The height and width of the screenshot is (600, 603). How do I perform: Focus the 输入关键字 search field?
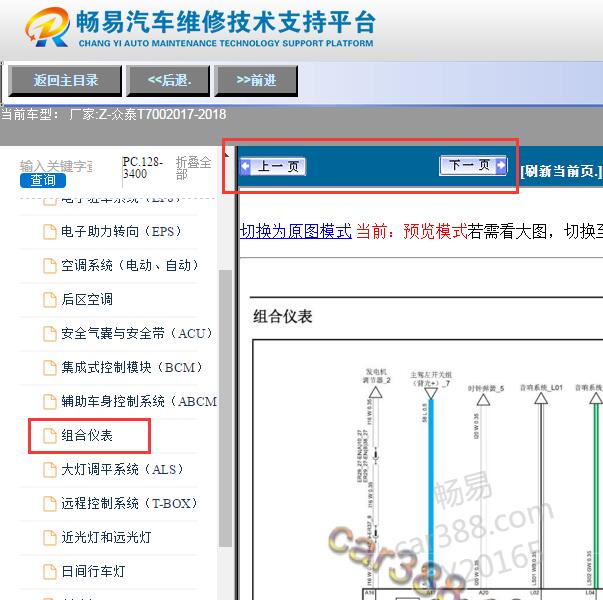(x=56, y=166)
